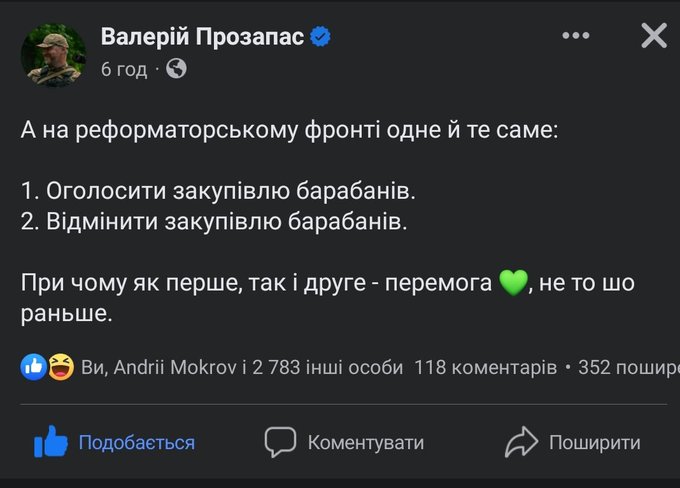Open the '118 коментарів' comments list

click(485, 367)
